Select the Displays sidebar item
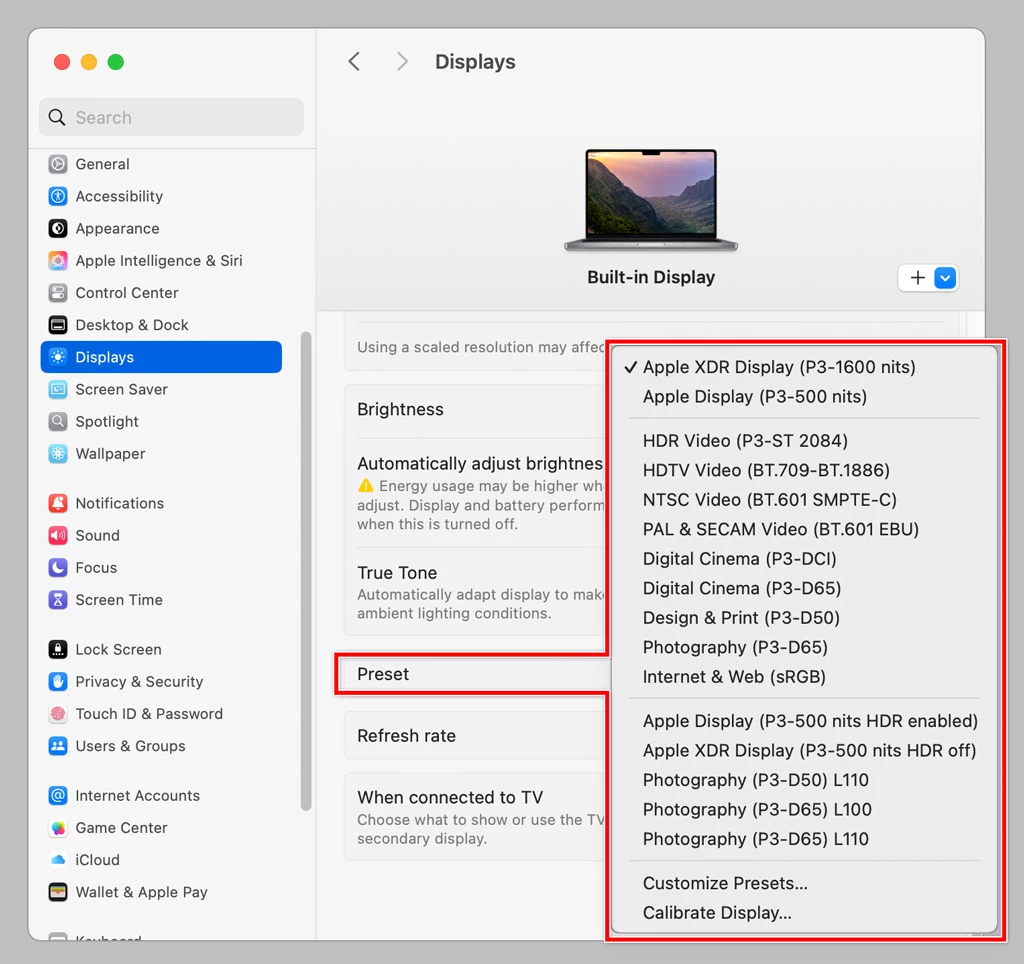This screenshot has height=964, width=1024. (161, 357)
